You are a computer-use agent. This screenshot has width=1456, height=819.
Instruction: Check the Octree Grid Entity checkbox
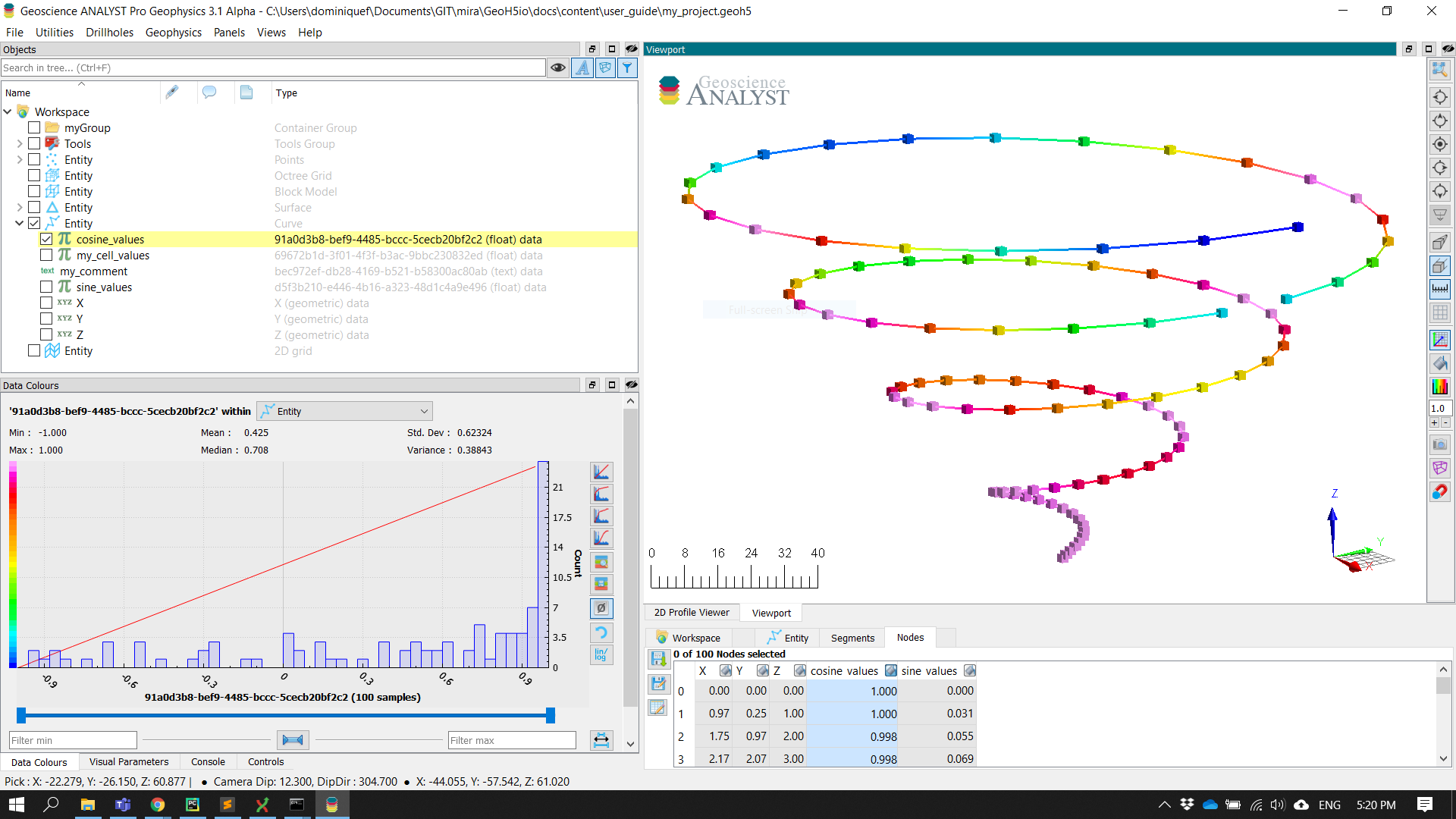[34, 175]
